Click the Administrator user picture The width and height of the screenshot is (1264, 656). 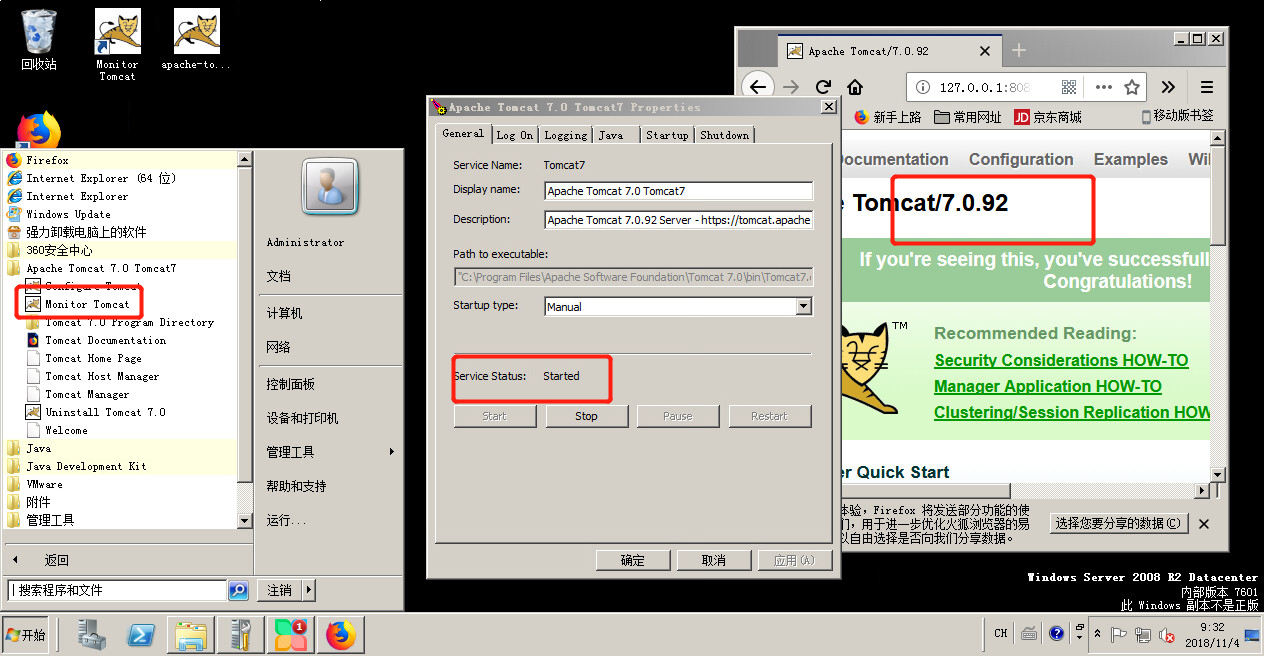point(329,186)
